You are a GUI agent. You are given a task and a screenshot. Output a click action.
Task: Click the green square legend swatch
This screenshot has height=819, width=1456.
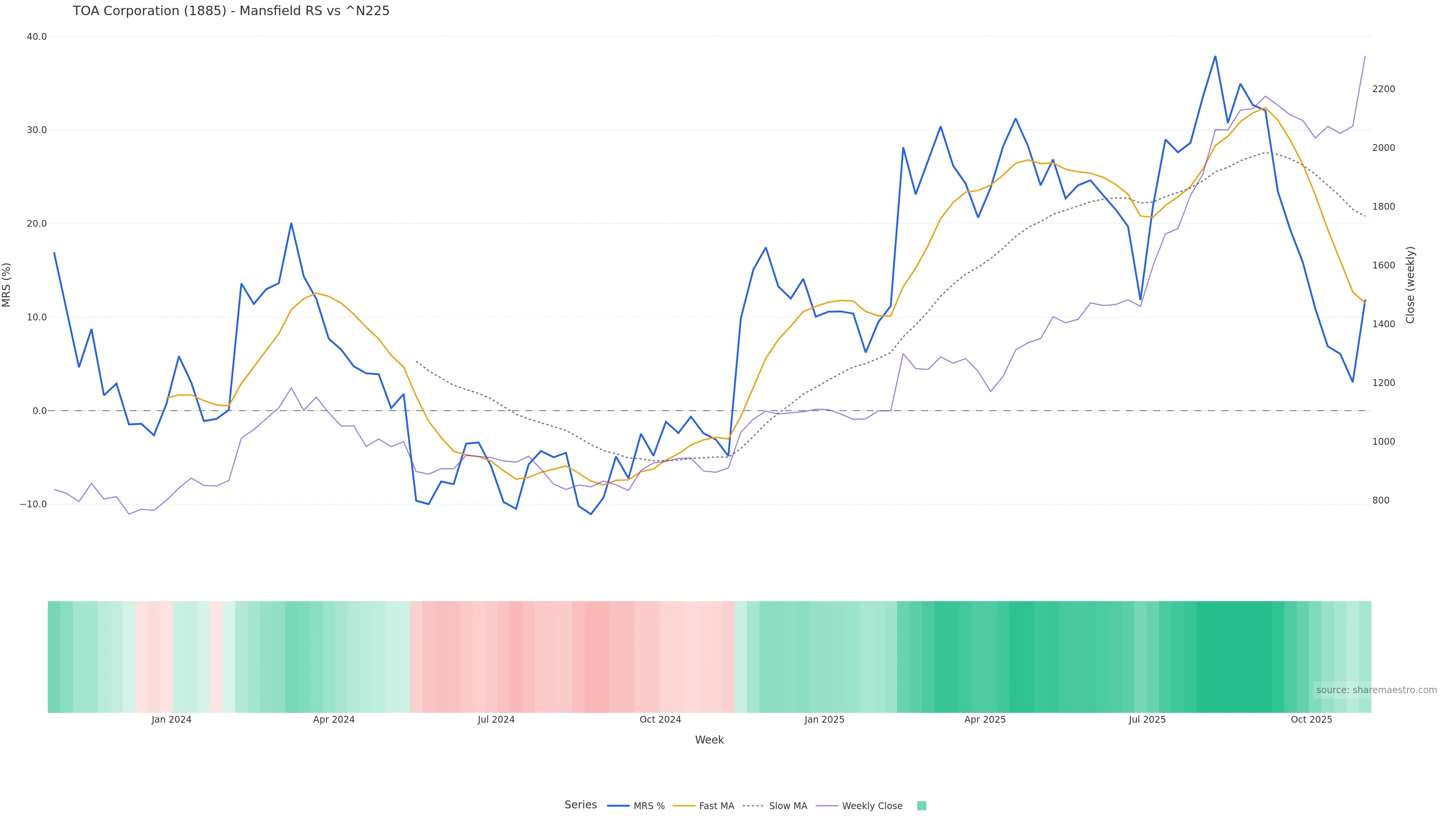click(x=921, y=805)
